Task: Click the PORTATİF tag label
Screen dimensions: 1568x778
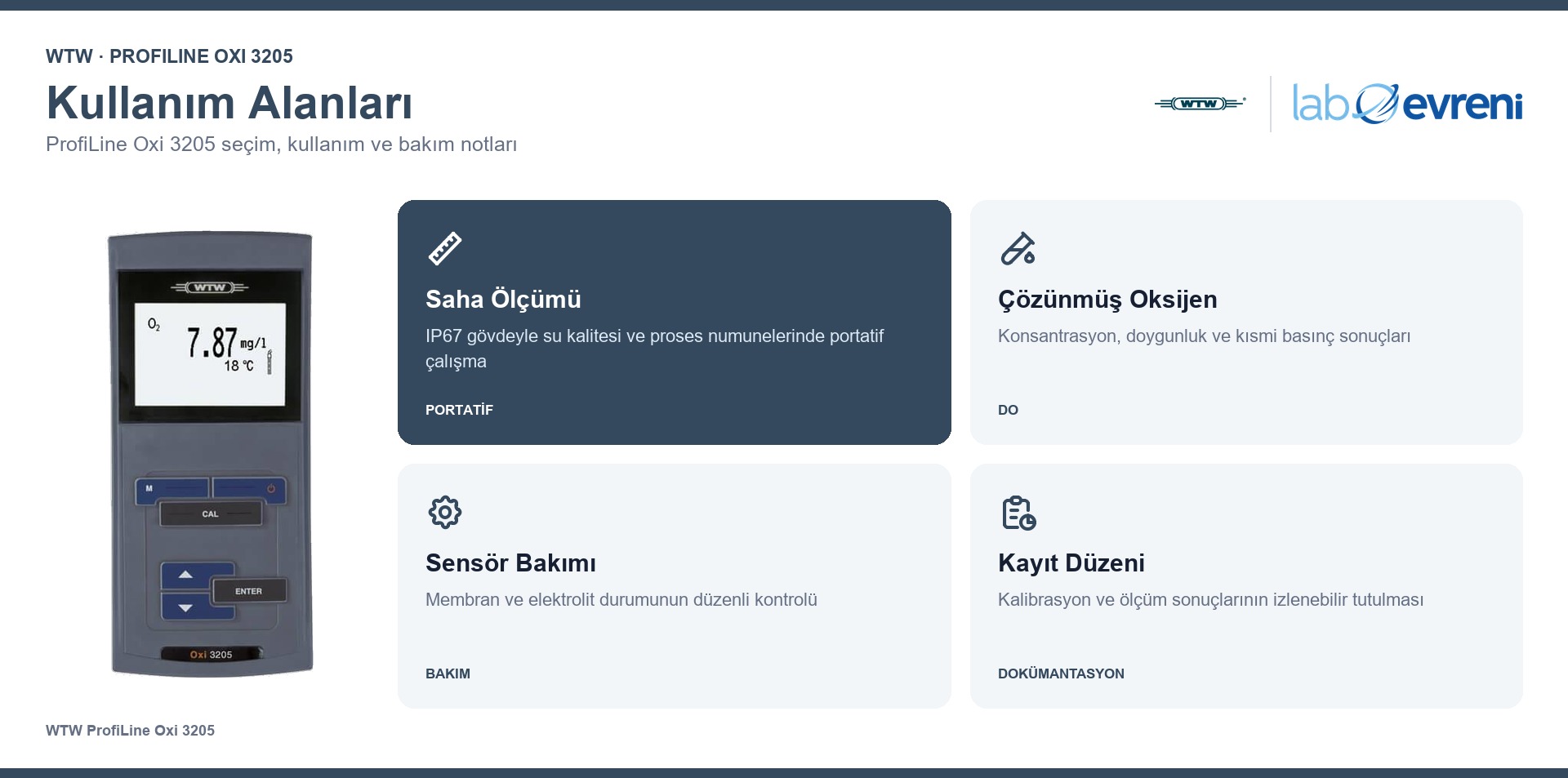Action: click(459, 410)
